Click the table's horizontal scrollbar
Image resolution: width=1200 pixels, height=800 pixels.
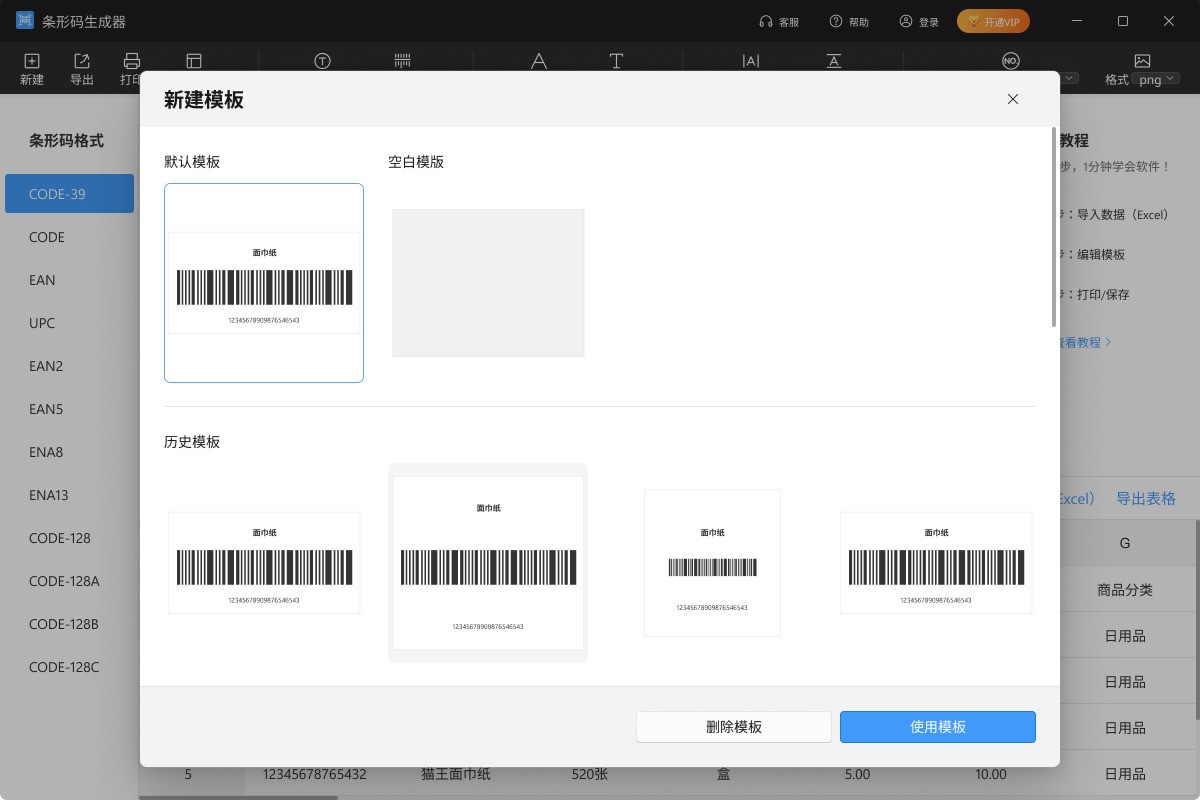(x=238, y=797)
